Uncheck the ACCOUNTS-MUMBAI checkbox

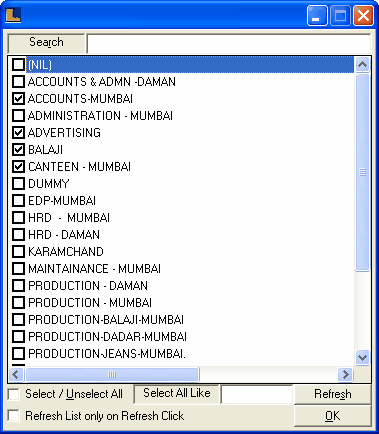[18, 99]
